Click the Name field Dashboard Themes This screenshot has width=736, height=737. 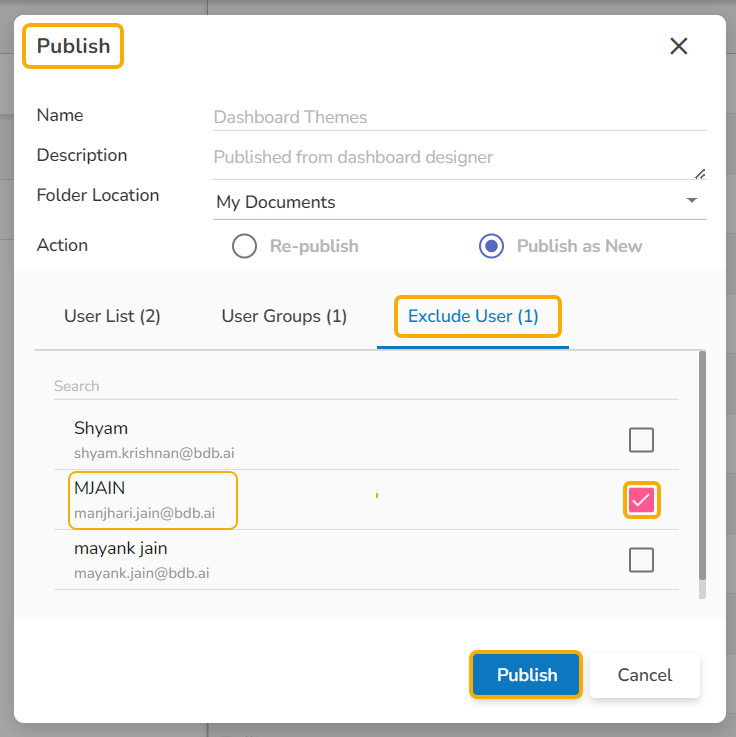[x=460, y=117]
